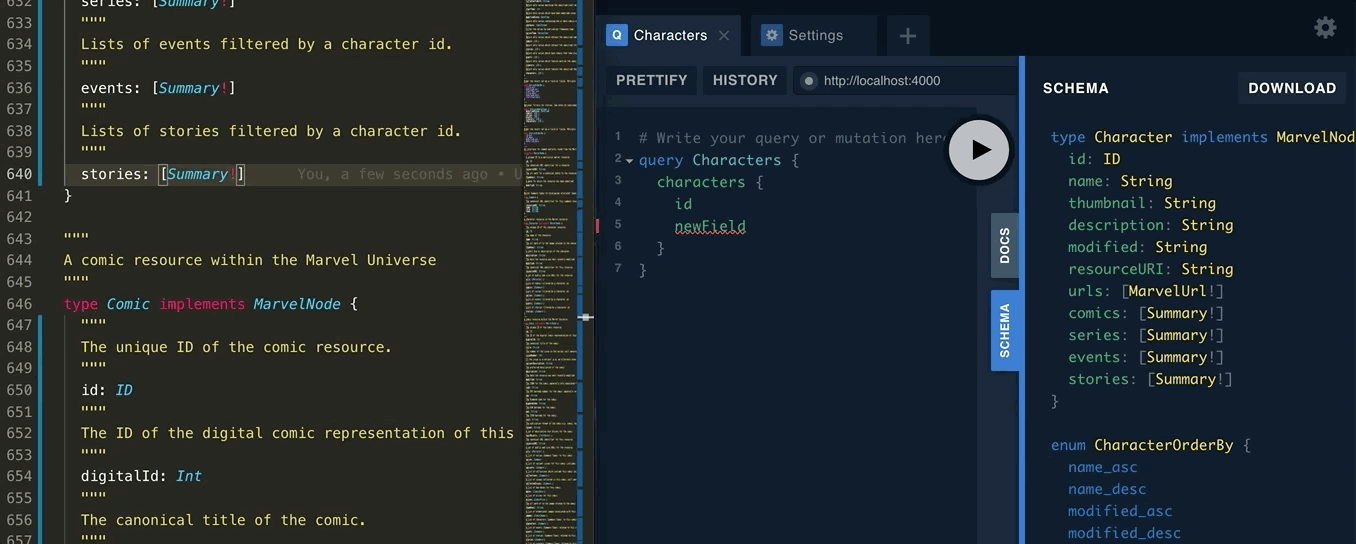Click the comment line in the query editor
The height and width of the screenshot is (544, 1356).
[x=792, y=138]
